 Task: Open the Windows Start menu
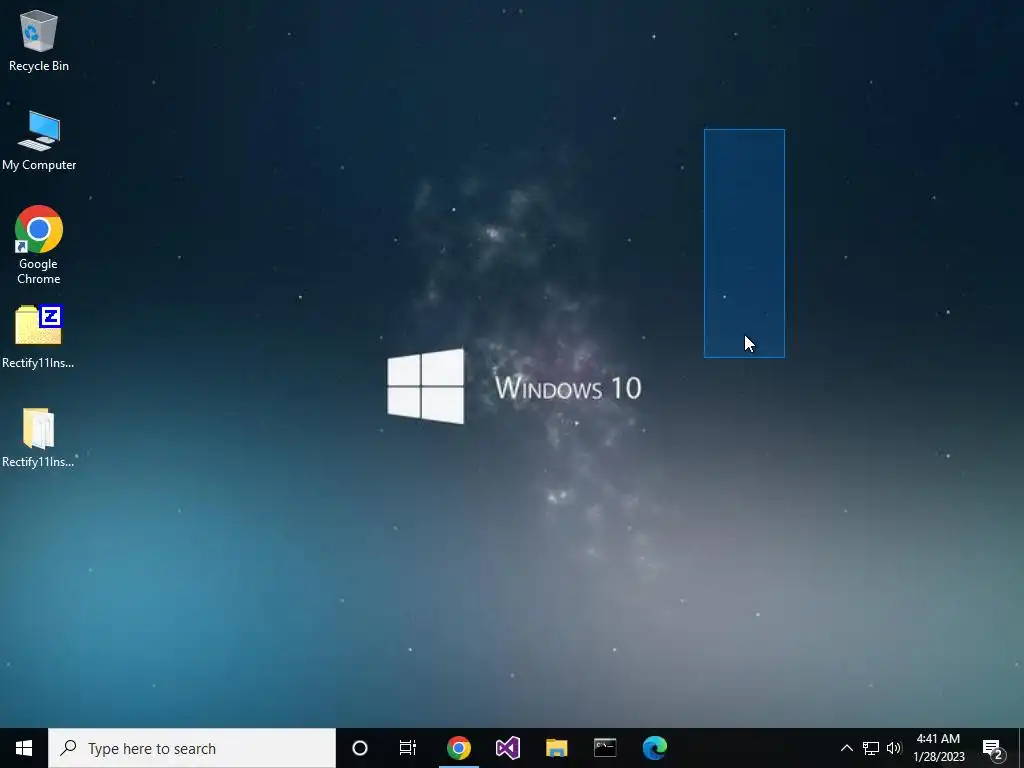click(x=24, y=748)
